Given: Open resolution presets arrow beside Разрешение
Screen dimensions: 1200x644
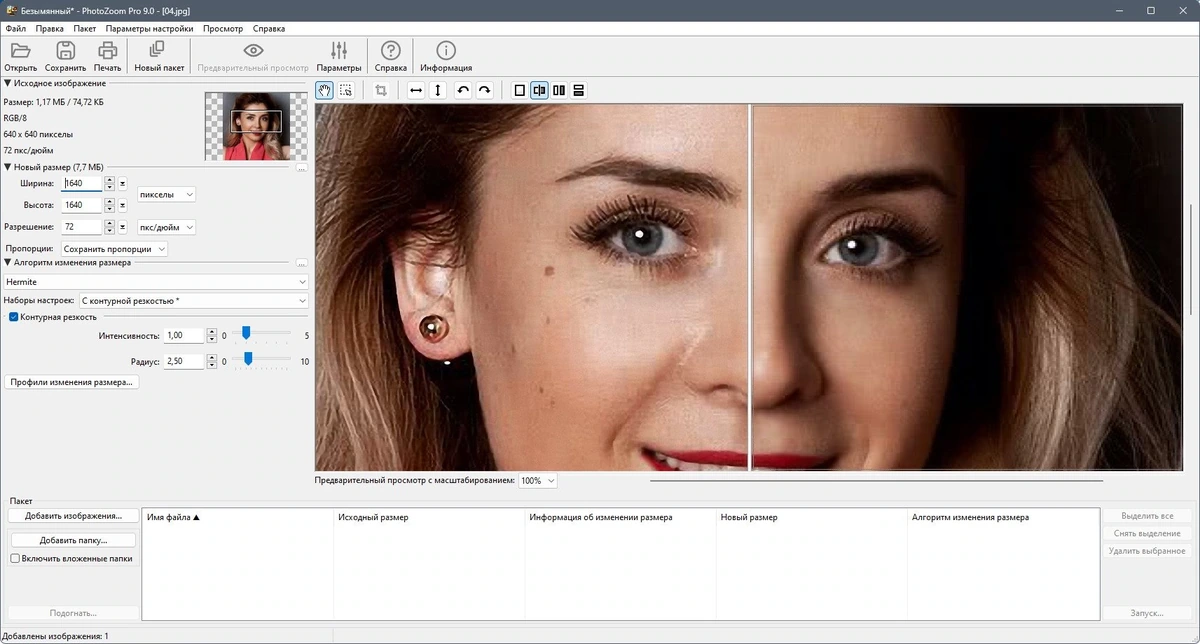Looking at the screenshot, I should [123, 227].
